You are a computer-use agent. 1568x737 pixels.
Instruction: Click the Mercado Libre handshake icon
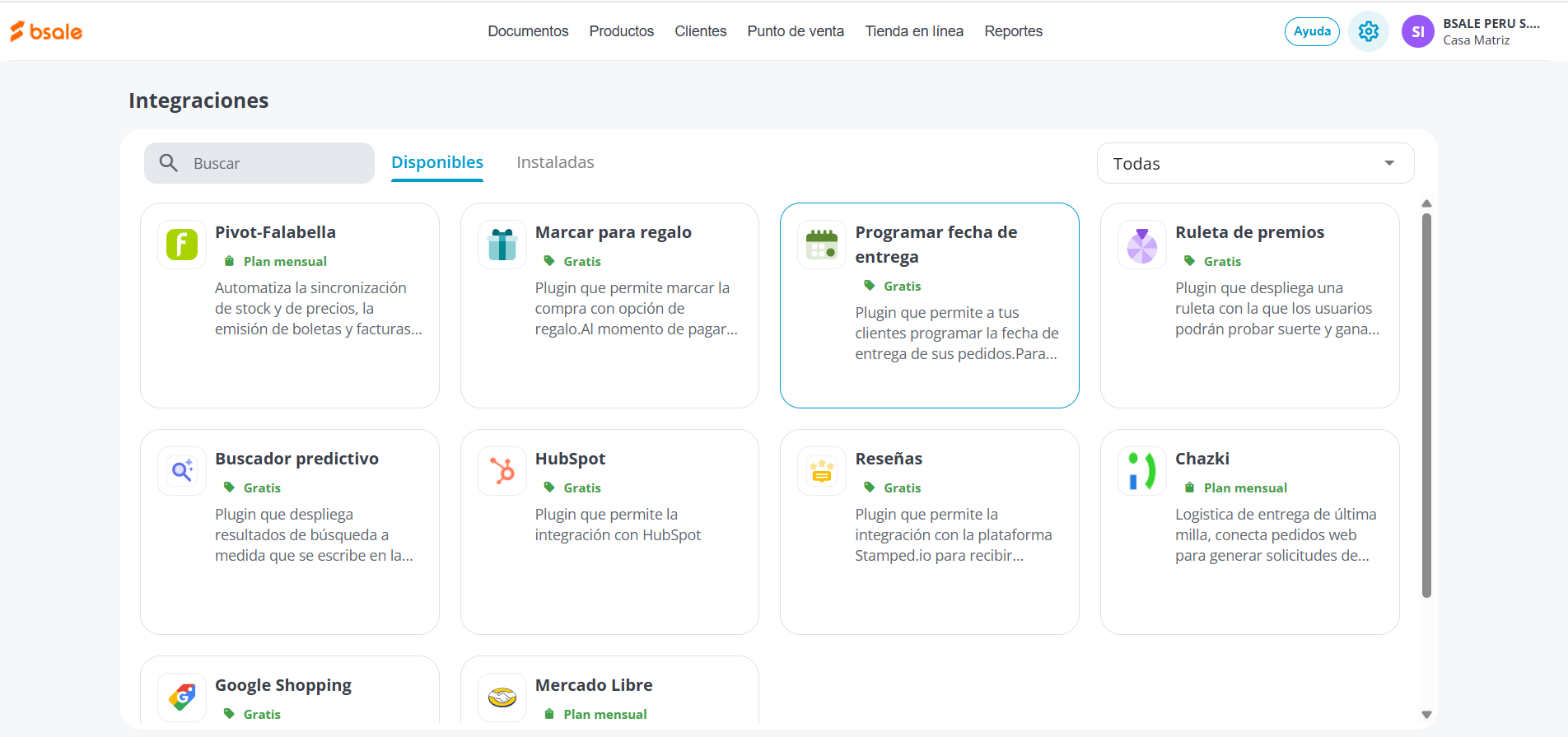point(502,697)
